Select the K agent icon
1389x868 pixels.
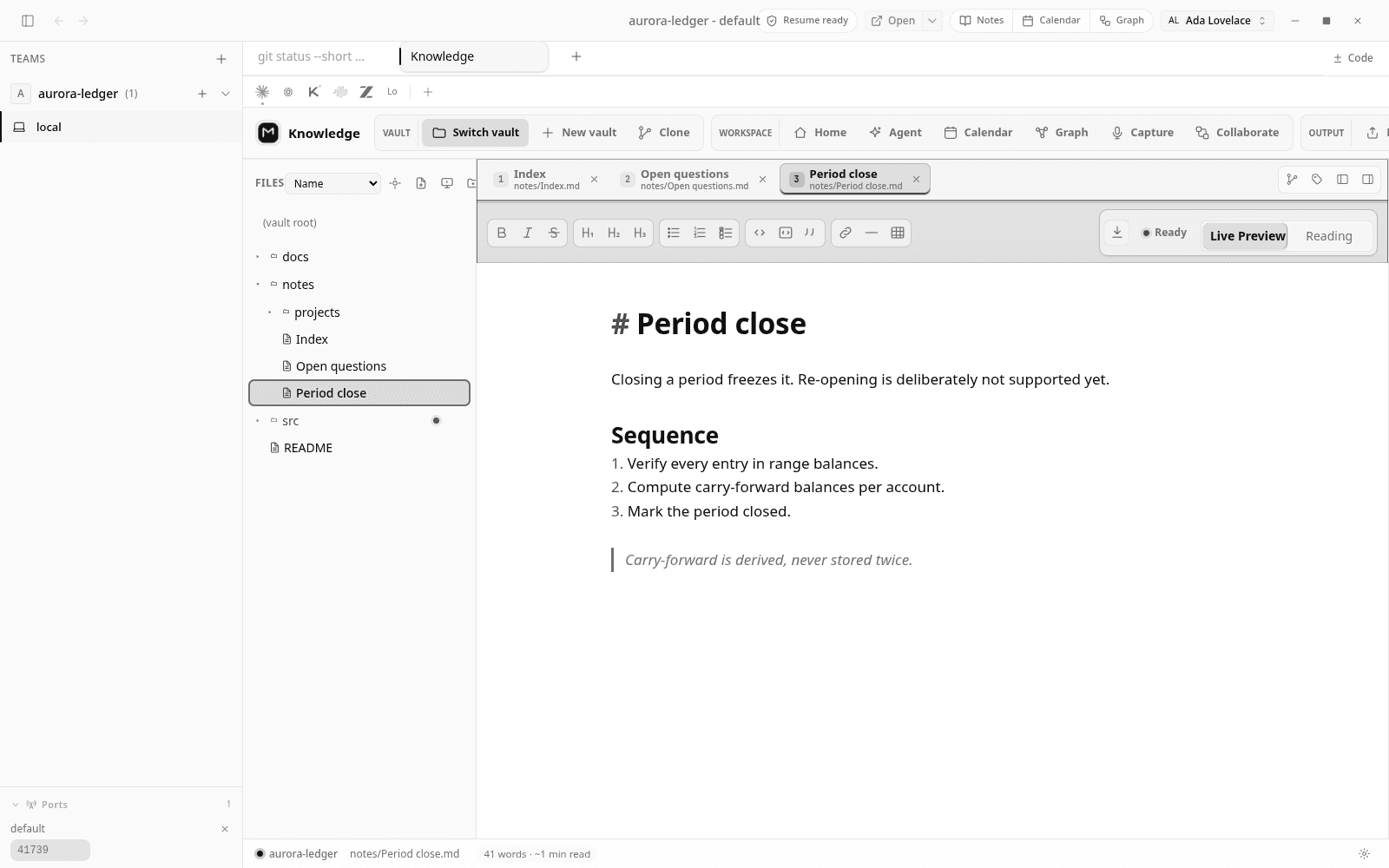[314, 92]
